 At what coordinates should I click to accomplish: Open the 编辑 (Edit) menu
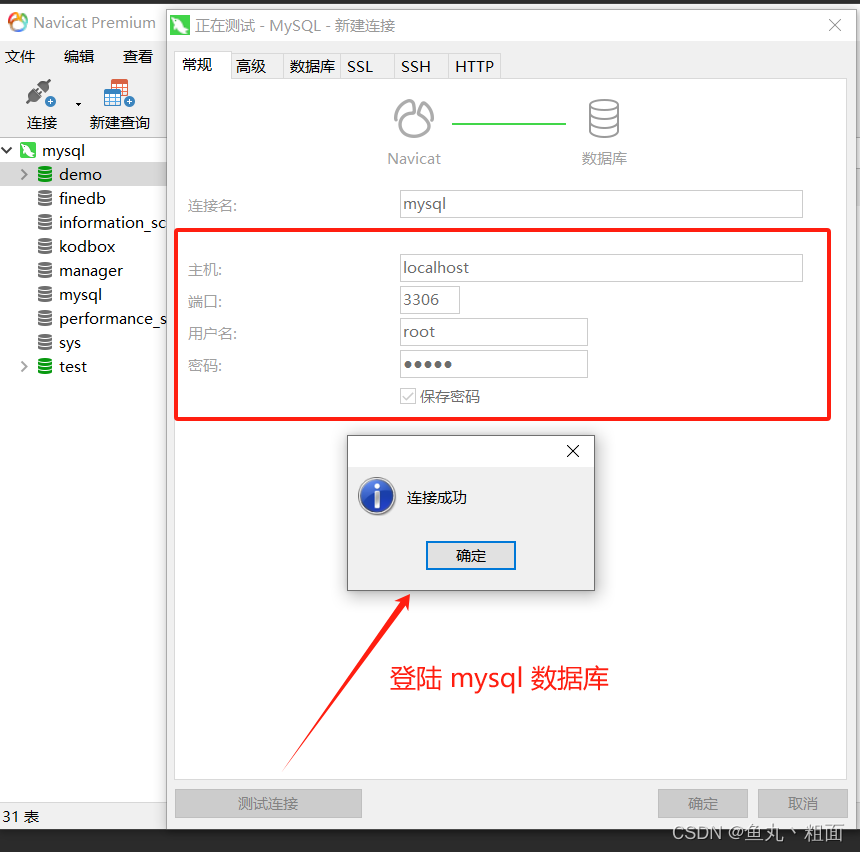(79, 57)
